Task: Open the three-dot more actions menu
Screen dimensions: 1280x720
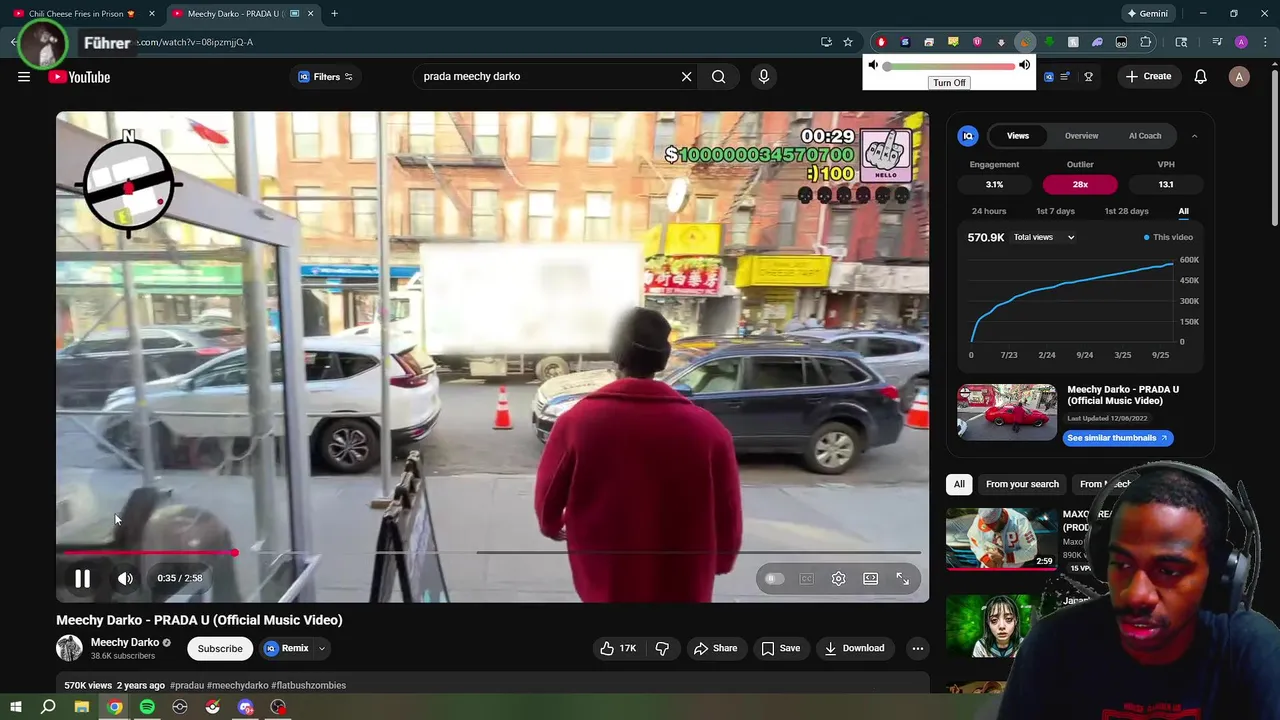Action: point(917,648)
